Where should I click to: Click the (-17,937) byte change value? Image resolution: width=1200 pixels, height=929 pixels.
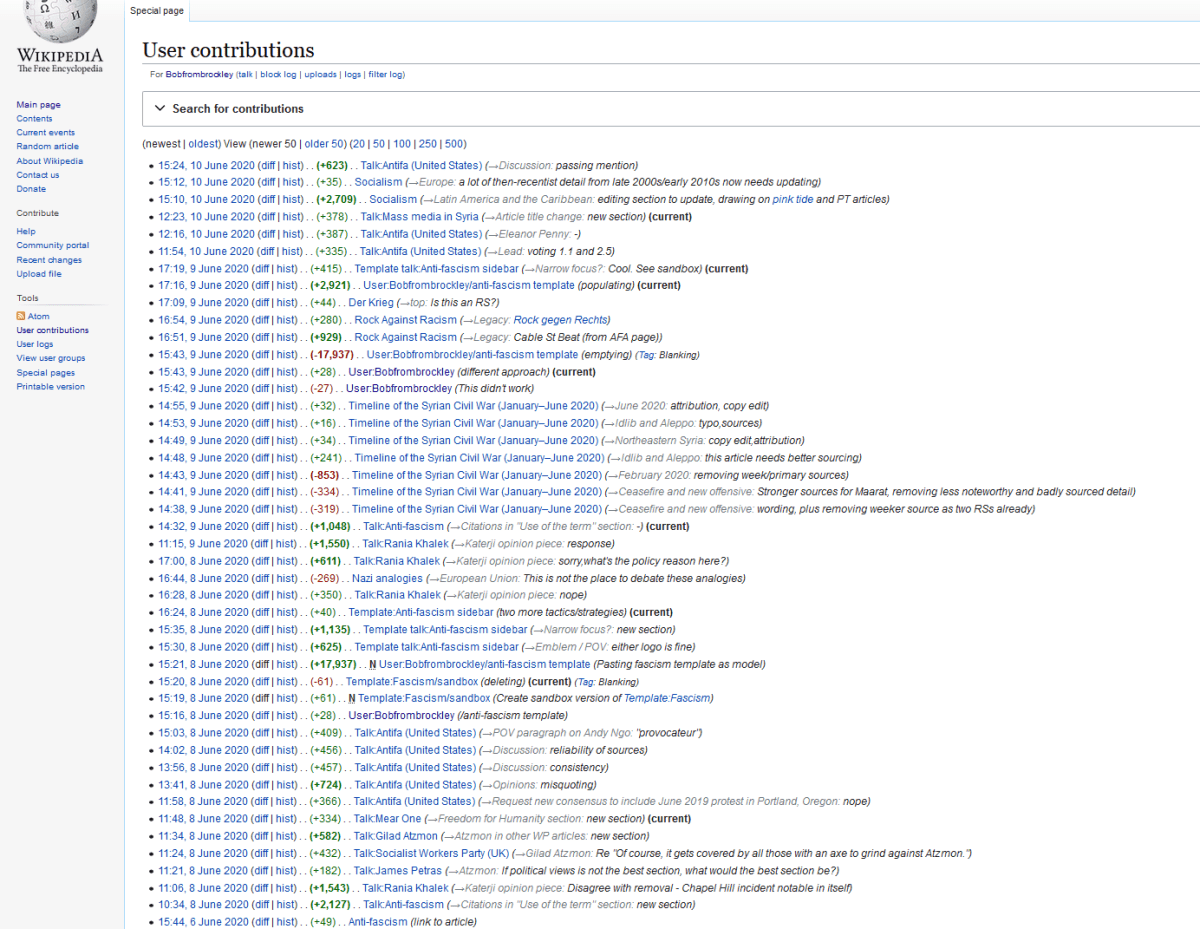(332, 354)
